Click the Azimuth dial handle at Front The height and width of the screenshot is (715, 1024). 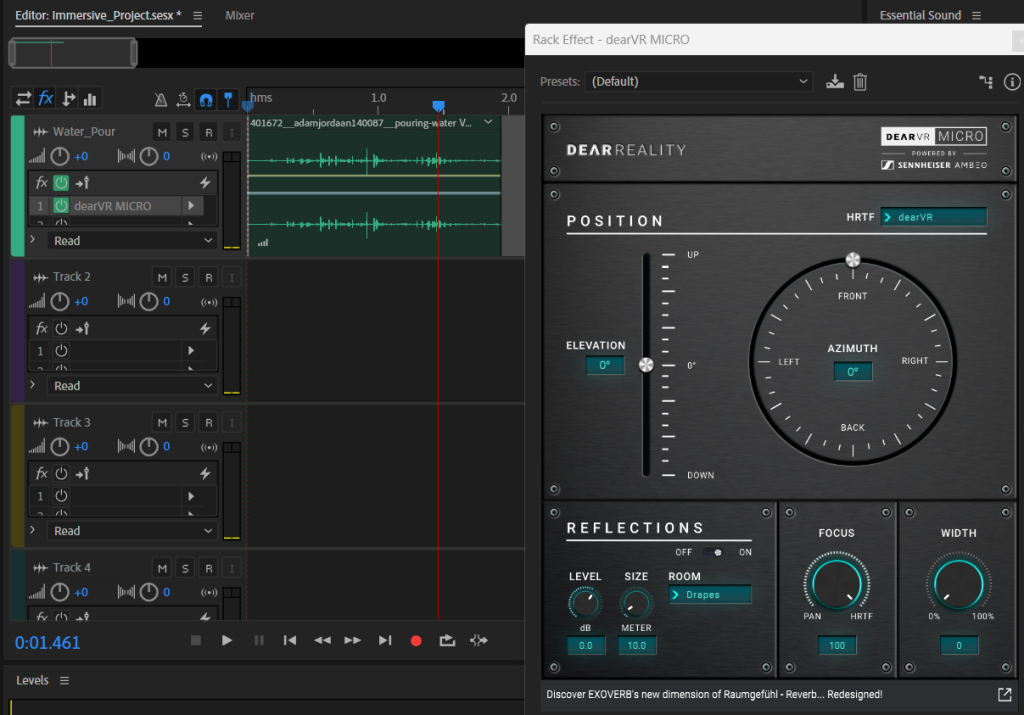pos(852,260)
